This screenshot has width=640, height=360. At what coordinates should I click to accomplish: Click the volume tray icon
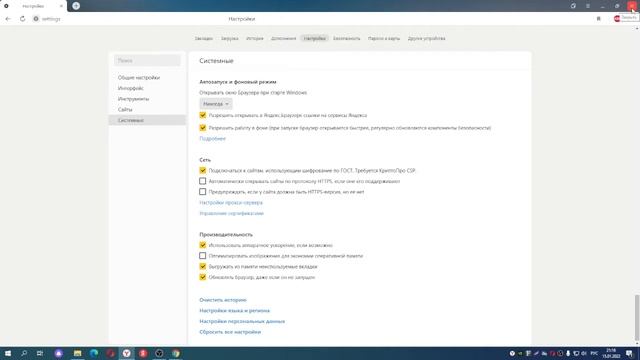coord(584,353)
